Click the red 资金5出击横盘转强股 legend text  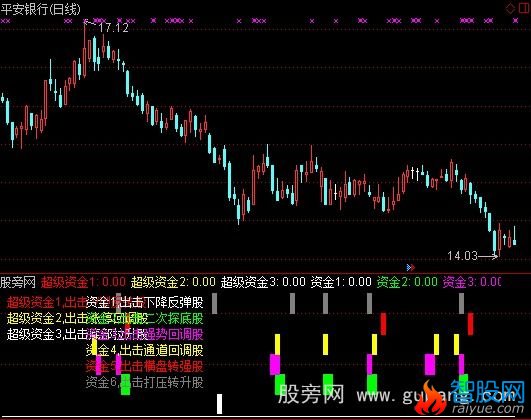145,366
